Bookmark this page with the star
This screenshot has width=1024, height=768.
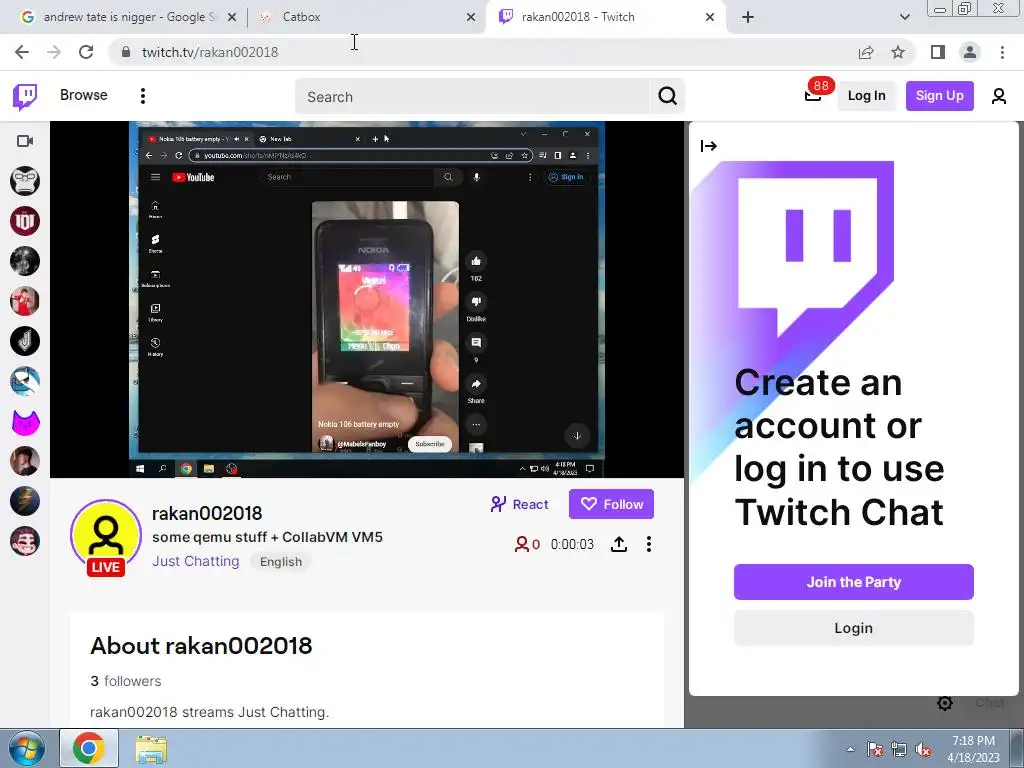[x=898, y=52]
